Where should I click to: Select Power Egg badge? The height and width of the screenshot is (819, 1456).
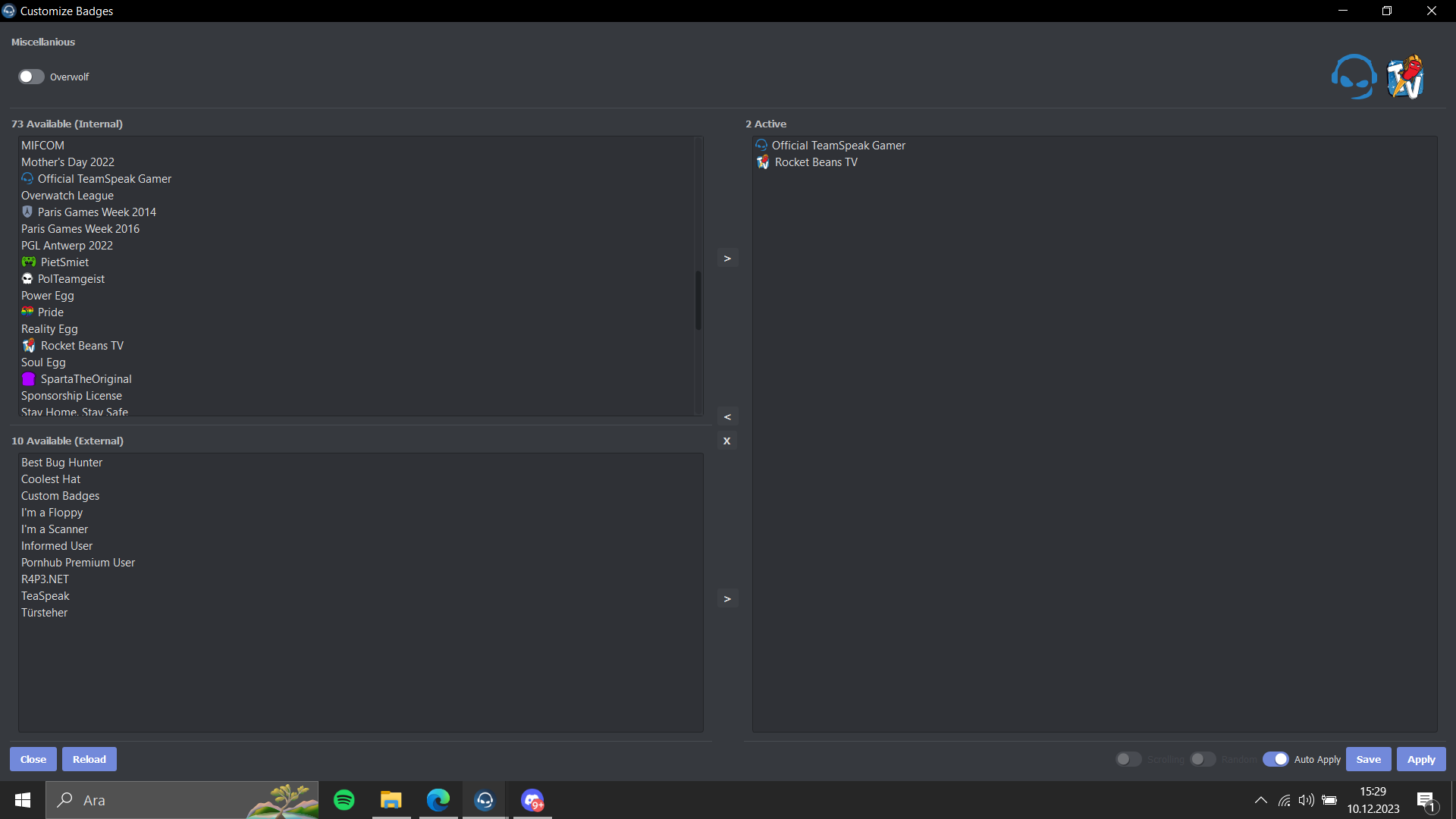tap(48, 295)
